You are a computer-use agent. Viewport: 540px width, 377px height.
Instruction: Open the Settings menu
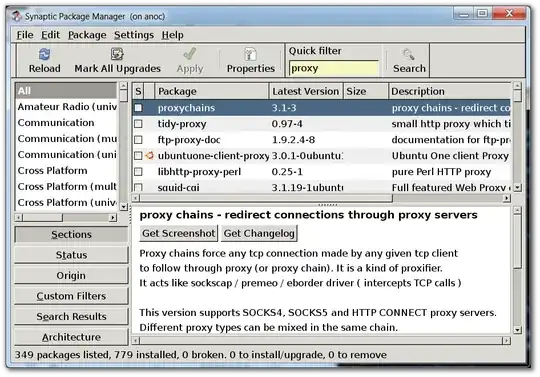tap(134, 35)
